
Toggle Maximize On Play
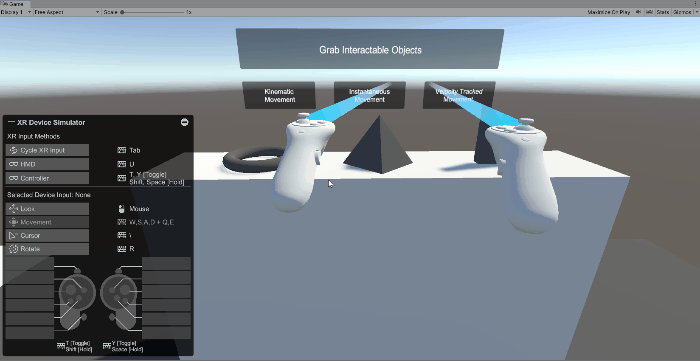(x=609, y=12)
